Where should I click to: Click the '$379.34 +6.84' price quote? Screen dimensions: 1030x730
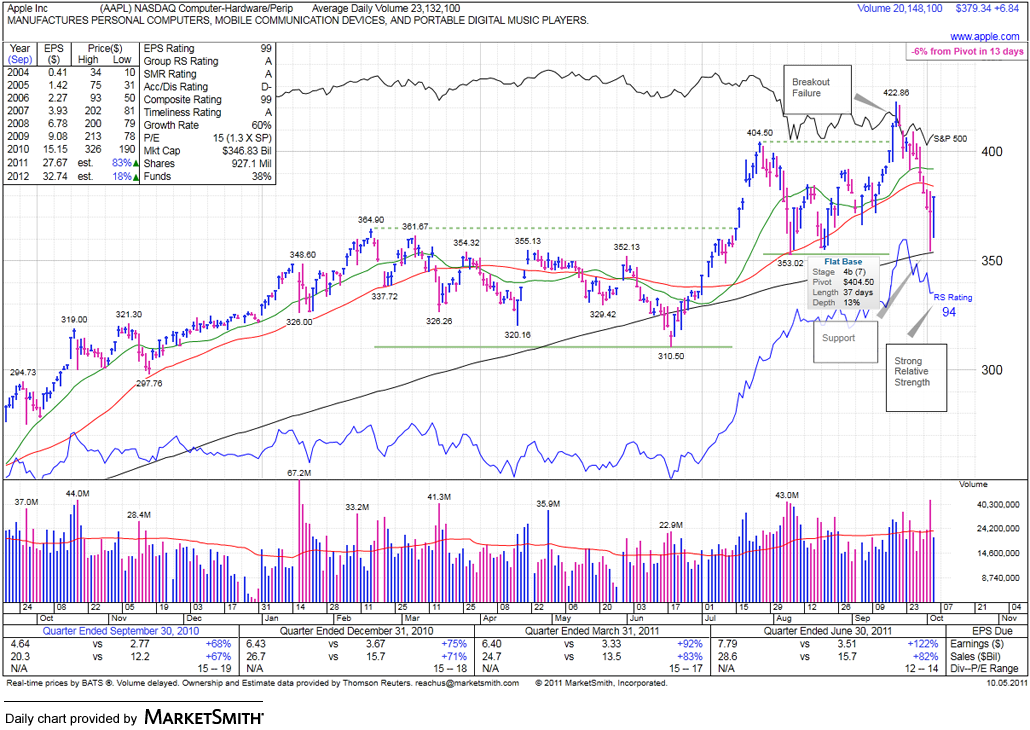[x=987, y=9]
